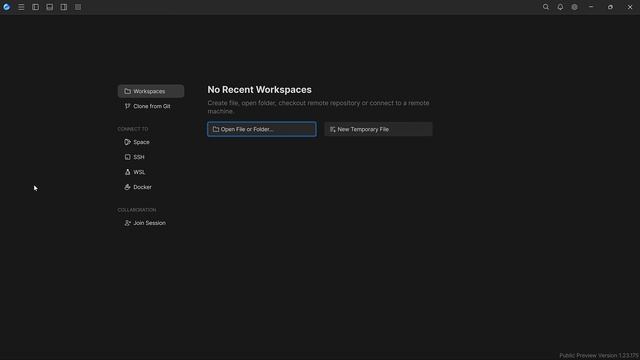Toggle the right panel layout icon
This screenshot has height=360, width=640.
tap(64, 7)
